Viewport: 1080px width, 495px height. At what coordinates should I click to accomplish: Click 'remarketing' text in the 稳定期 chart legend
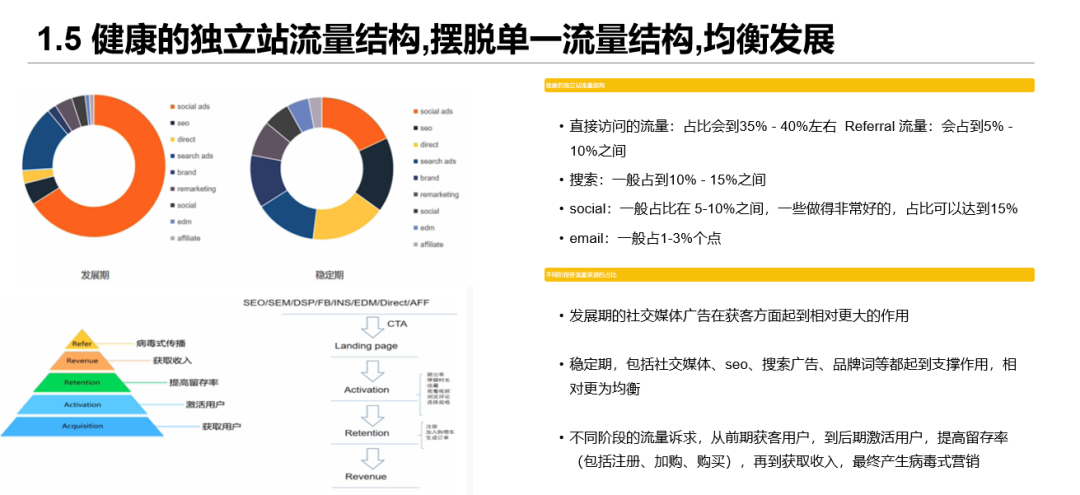point(439,195)
